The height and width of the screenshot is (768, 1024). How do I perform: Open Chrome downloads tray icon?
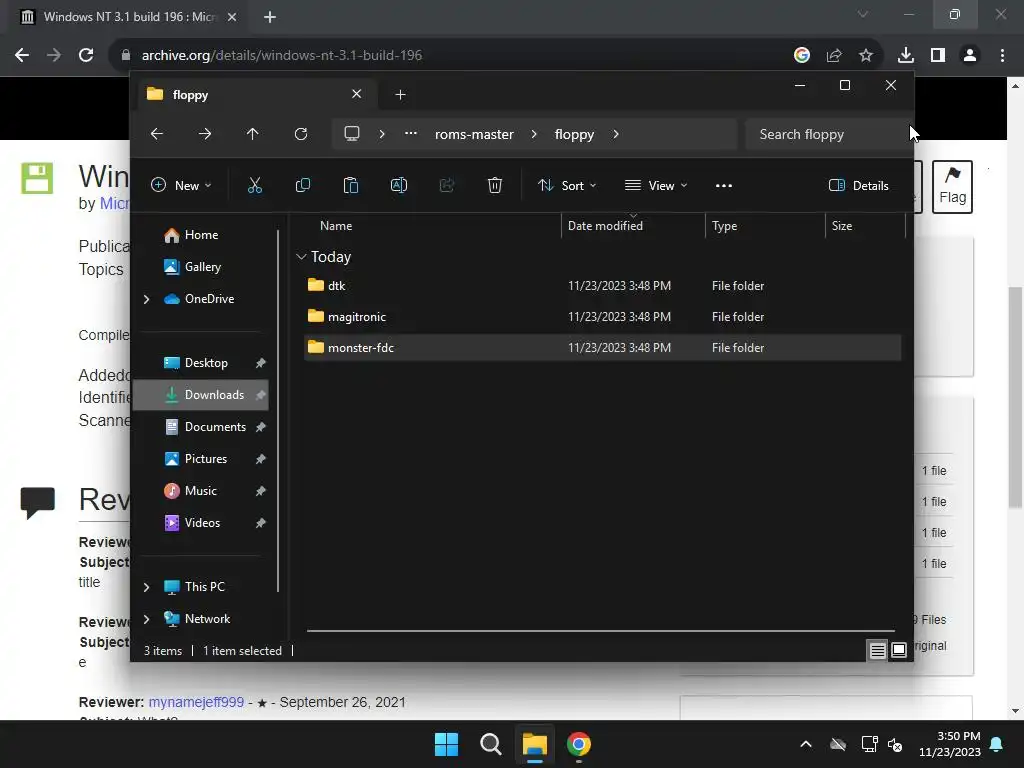pos(905,56)
